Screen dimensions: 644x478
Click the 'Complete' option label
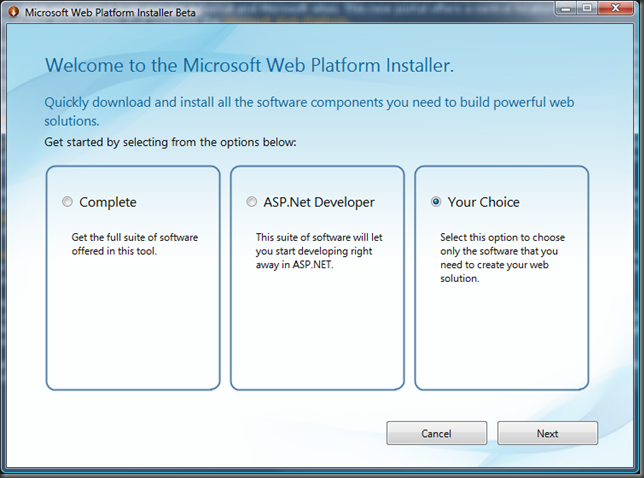point(108,202)
